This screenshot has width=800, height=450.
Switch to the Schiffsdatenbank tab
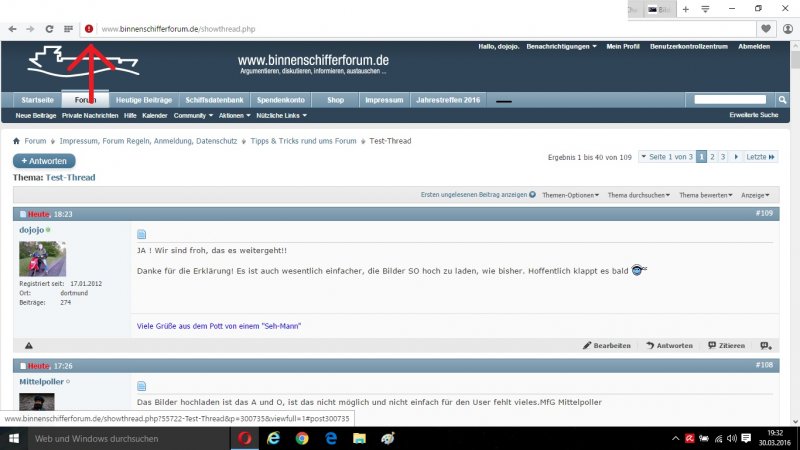[214, 100]
